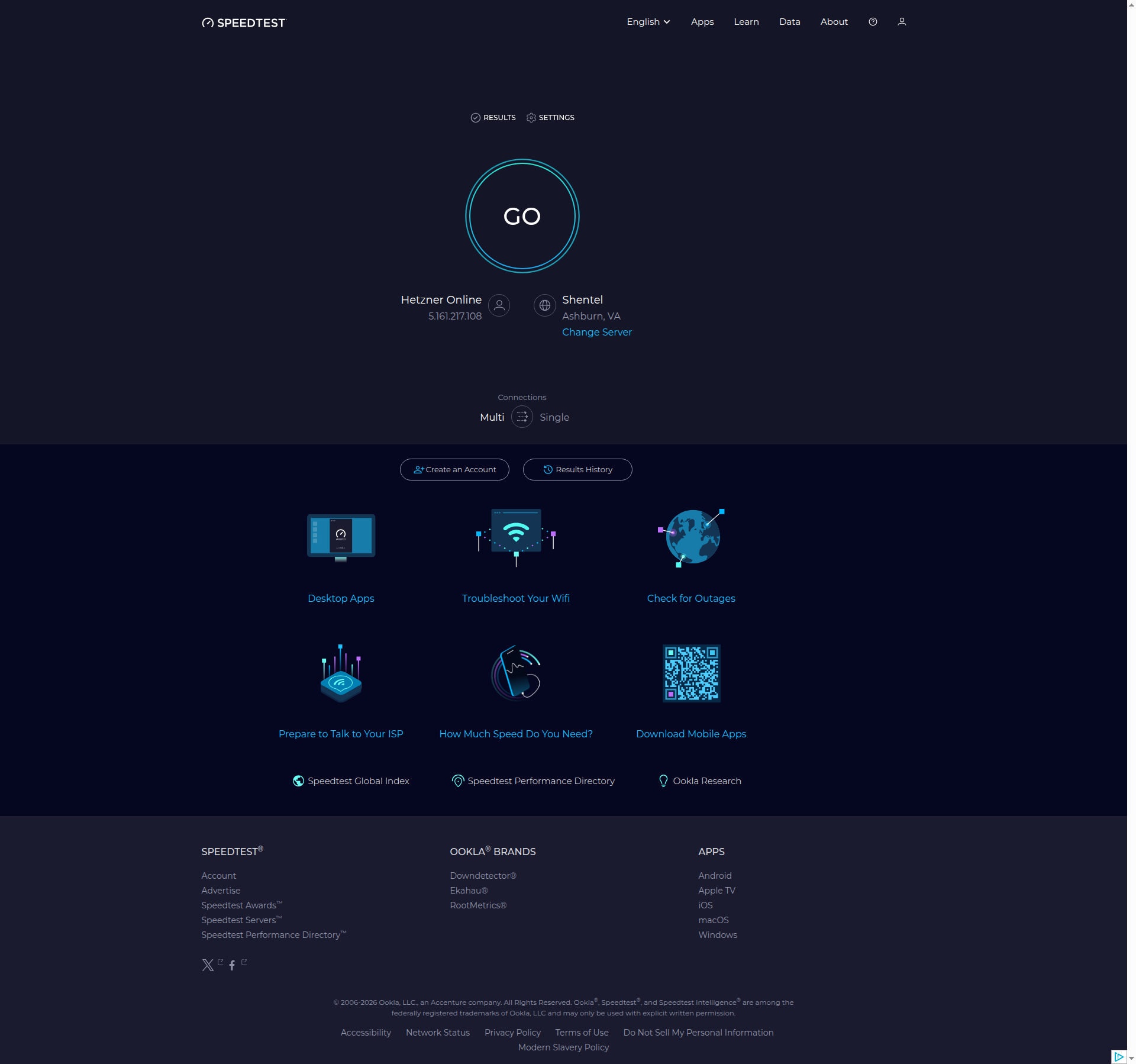The width and height of the screenshot is (1136, 1064).
Task: Click the ISP router illustration
Action: tap(341, 673)
